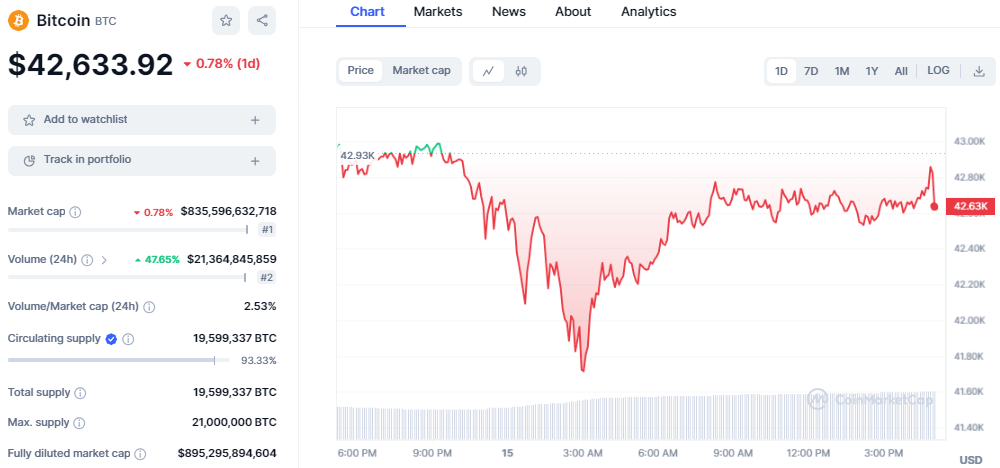1000x468 pixels.
Task: Click the verified badge on Circulating supply
Action: pyautogui.click(x=111, y=339)
